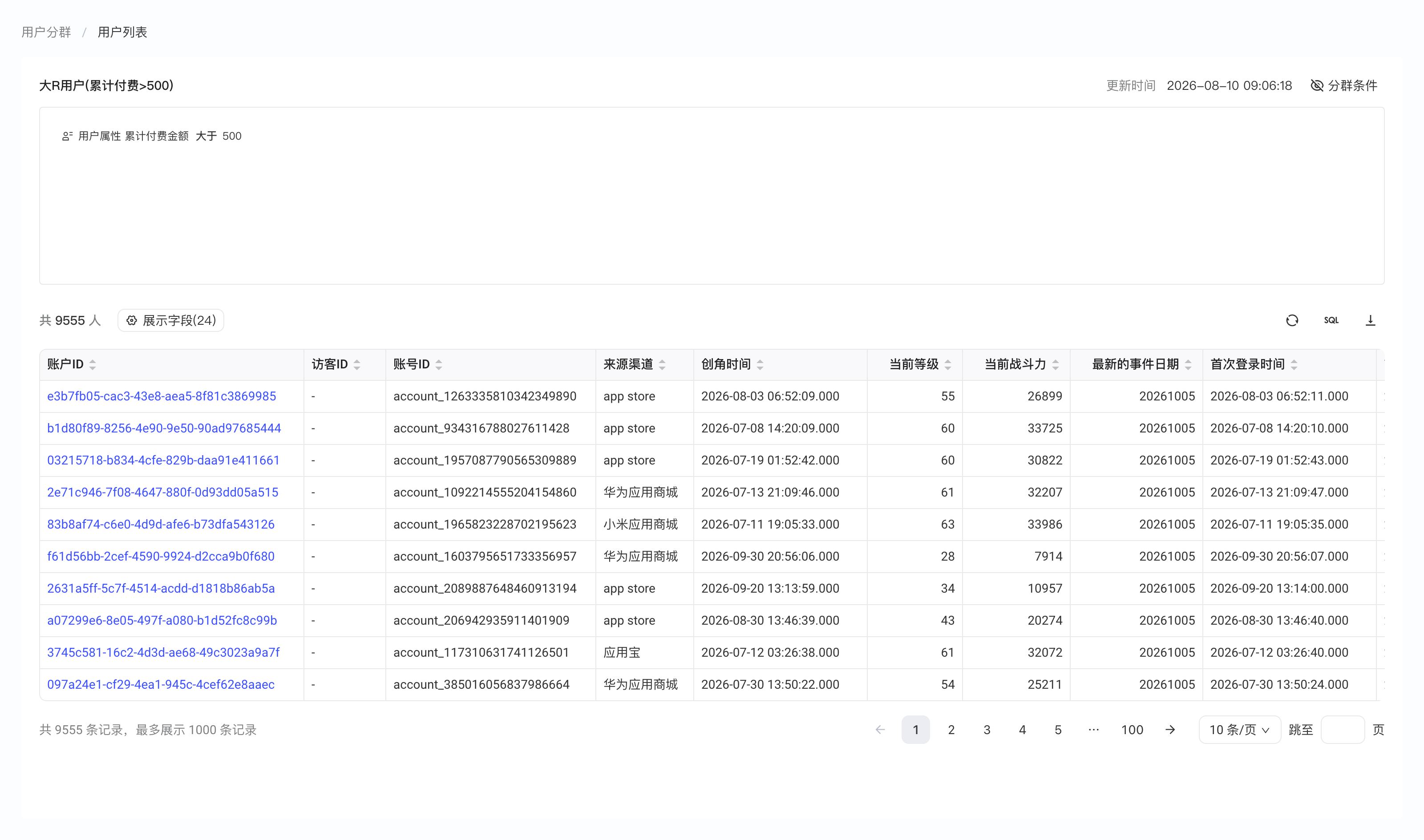Viewport: 1424px width, 840px height.
Task: Open the 展示字段(24) settings button
Action: [x=170, y=320]
